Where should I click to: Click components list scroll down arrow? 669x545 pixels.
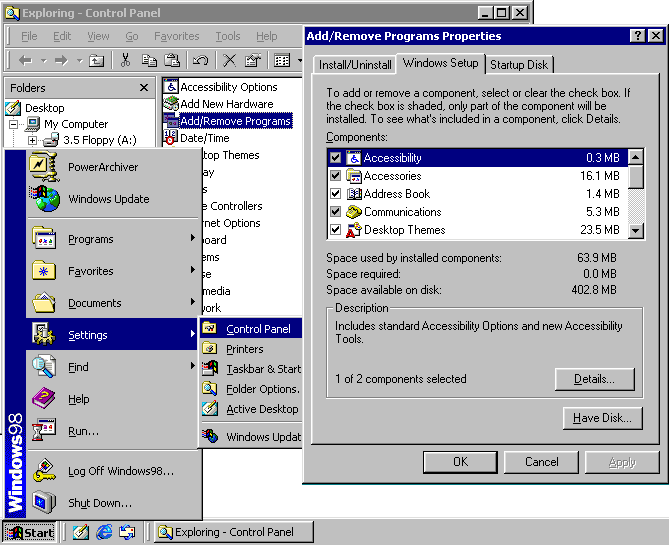click(636, 231)
